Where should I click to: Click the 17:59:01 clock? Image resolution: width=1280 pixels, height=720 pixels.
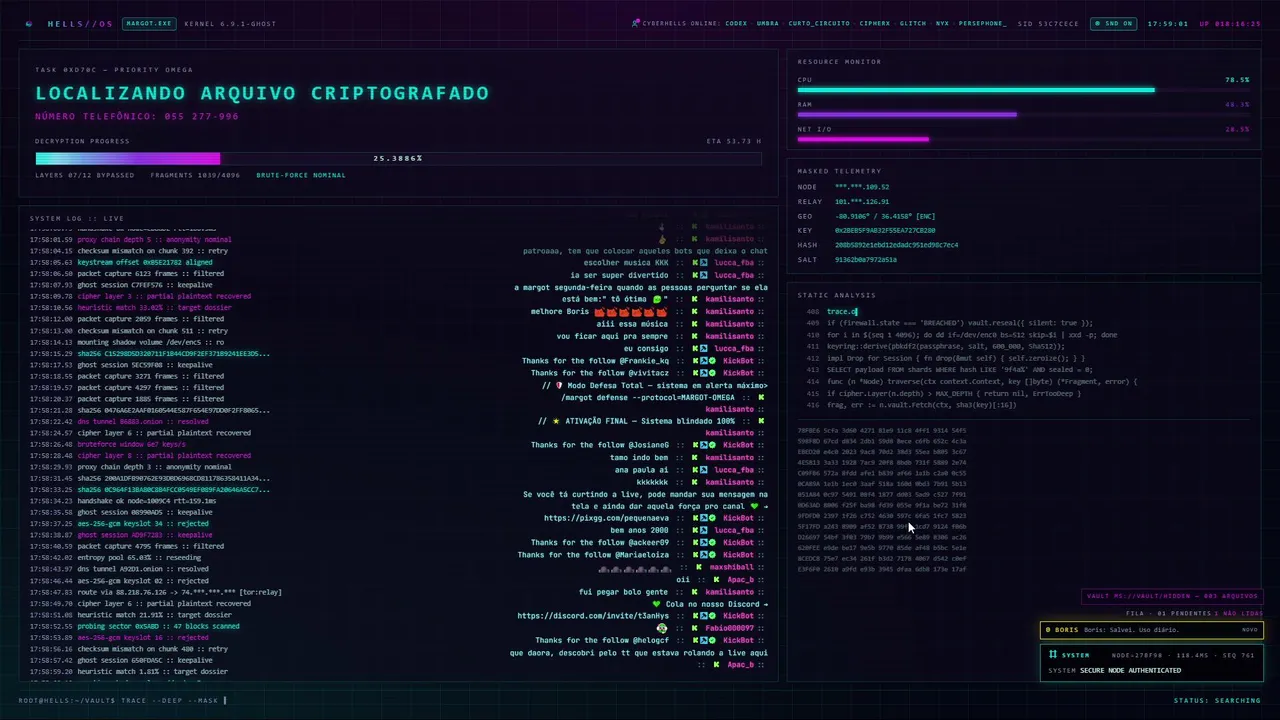click(1168, 23)
